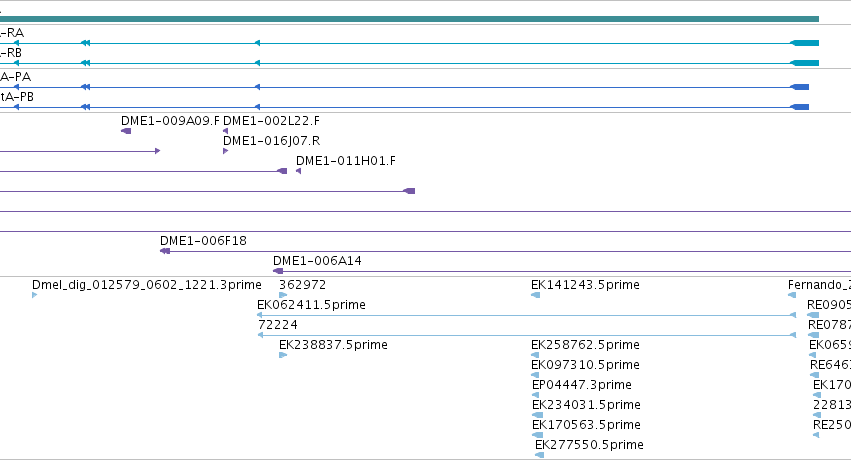Select the DME1-006A14 feature arrowhead
The width and height of the screenshot is (851, 460).
[x=278, y=271]
